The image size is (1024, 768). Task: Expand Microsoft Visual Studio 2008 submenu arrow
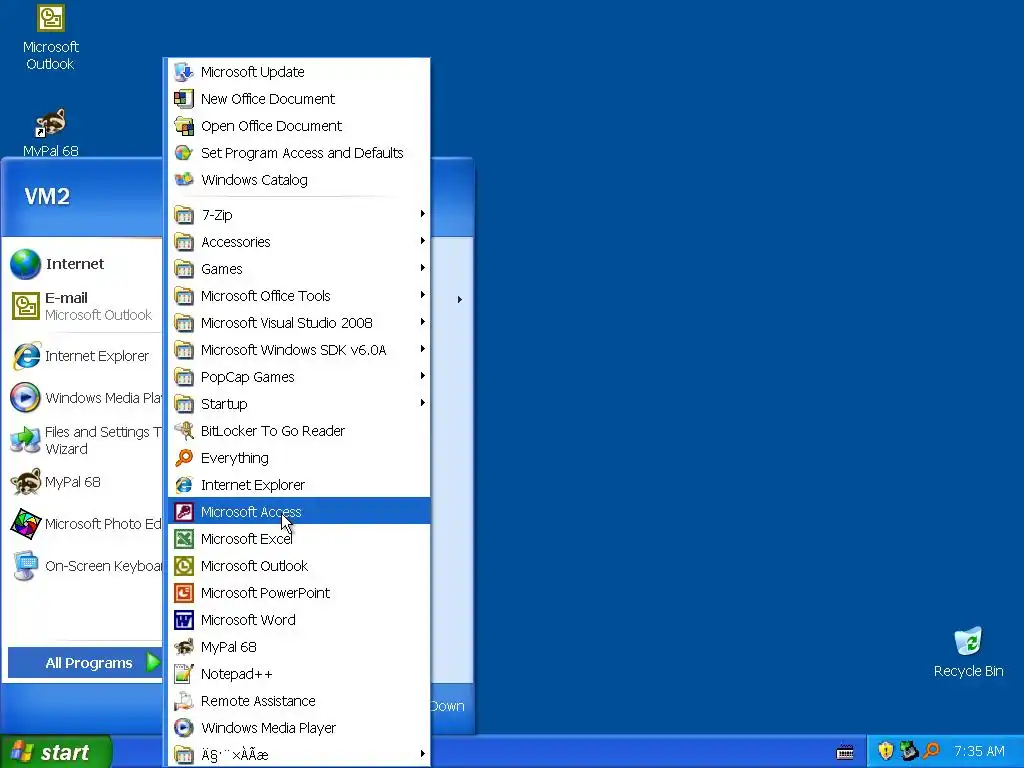click(423, 321)
